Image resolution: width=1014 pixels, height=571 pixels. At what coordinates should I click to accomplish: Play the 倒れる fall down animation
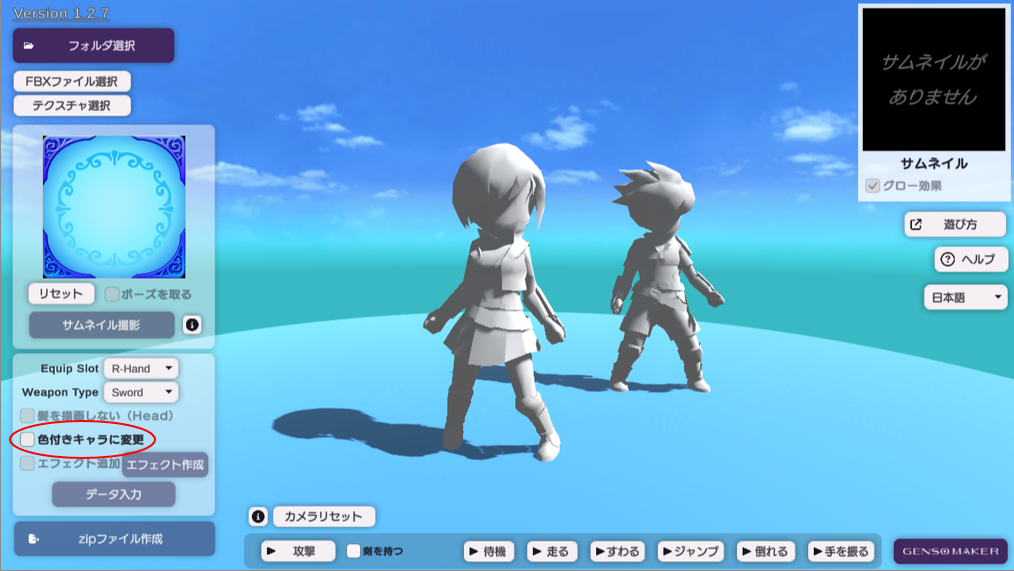coord(765,551)
